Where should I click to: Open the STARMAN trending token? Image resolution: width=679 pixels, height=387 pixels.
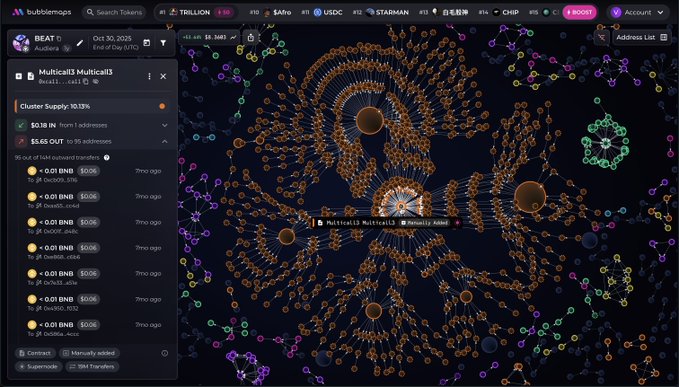point(381,12)
